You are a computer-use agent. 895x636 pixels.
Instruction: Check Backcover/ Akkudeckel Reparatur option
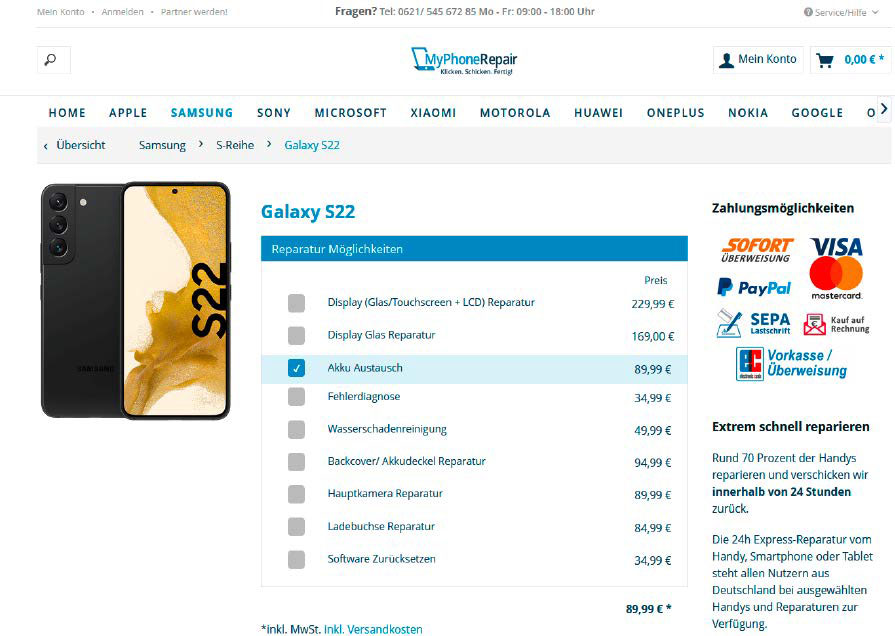pyautogui.click(x=296, y=461)
